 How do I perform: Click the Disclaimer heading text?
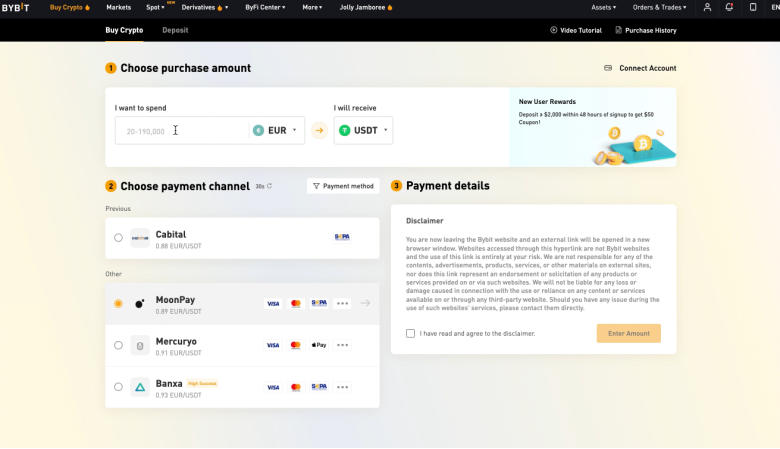coord(424,221)
